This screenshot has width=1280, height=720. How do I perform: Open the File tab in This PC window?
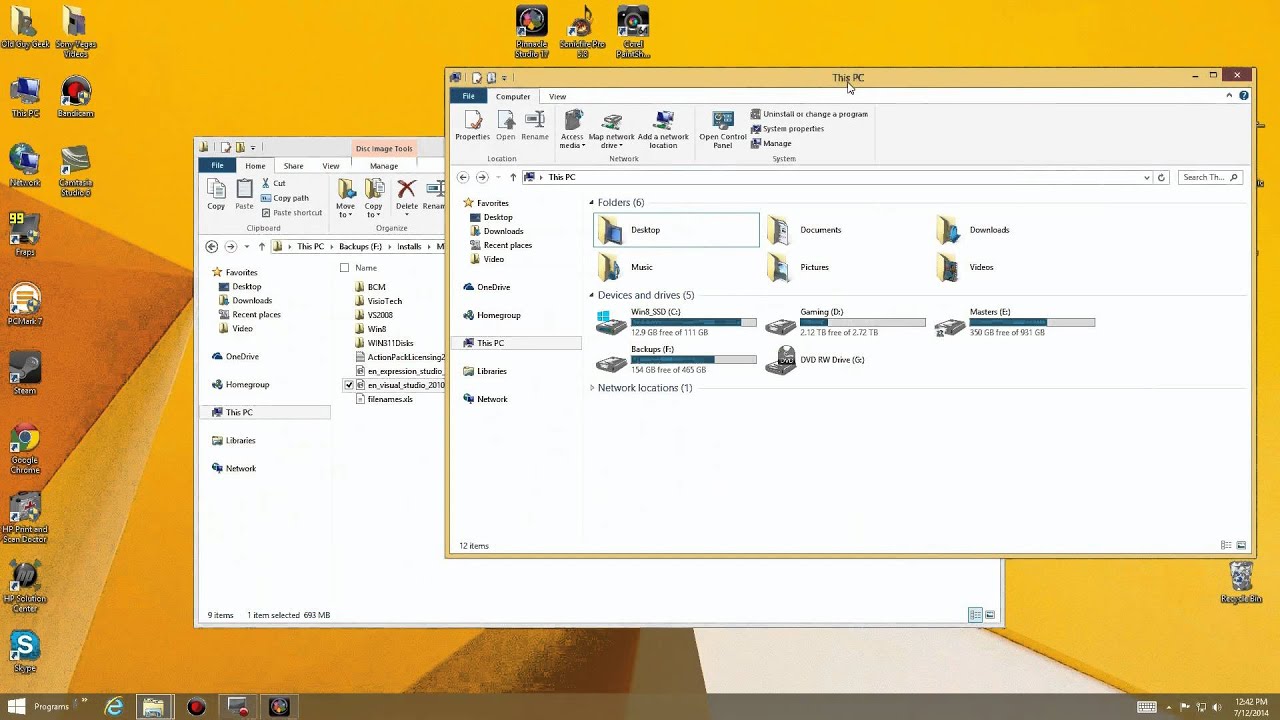468,96
